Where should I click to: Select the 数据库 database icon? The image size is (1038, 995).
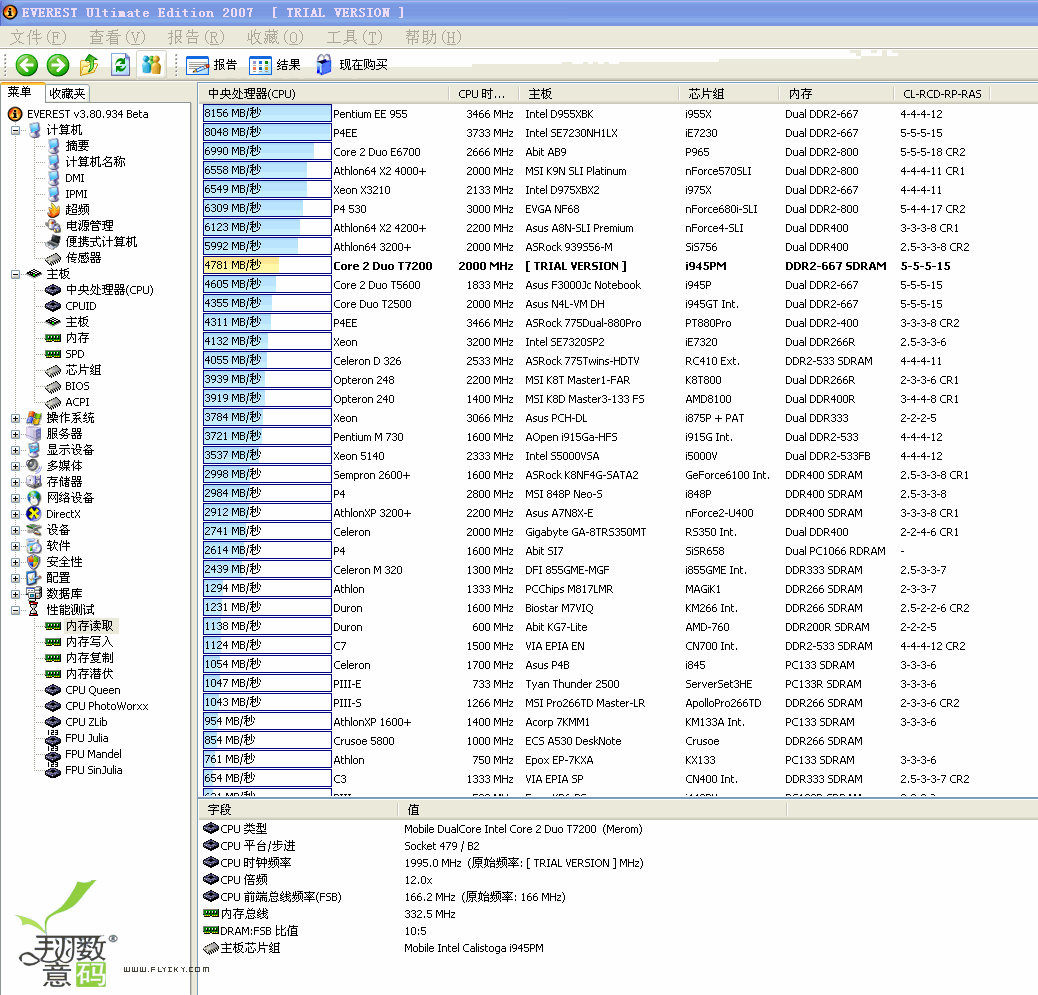pyautogui.click(x=34, y=594)
